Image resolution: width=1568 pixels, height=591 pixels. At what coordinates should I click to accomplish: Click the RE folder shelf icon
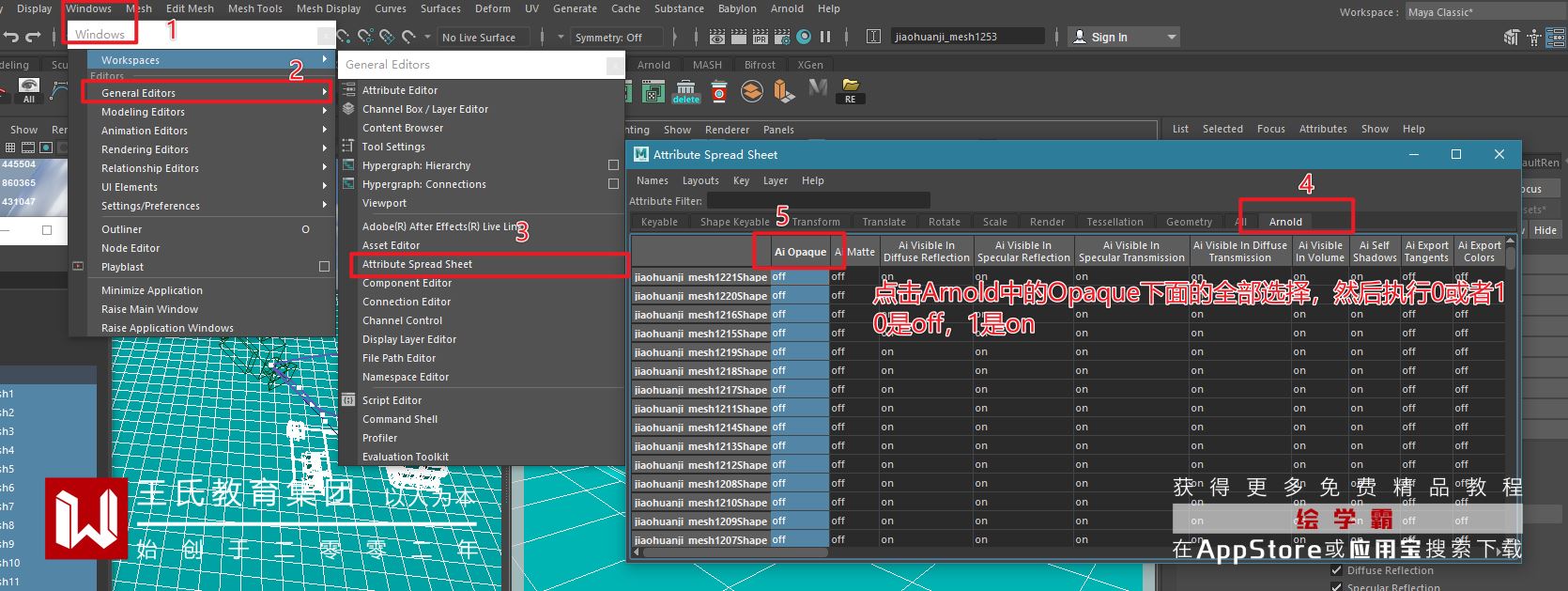point(851,91)
